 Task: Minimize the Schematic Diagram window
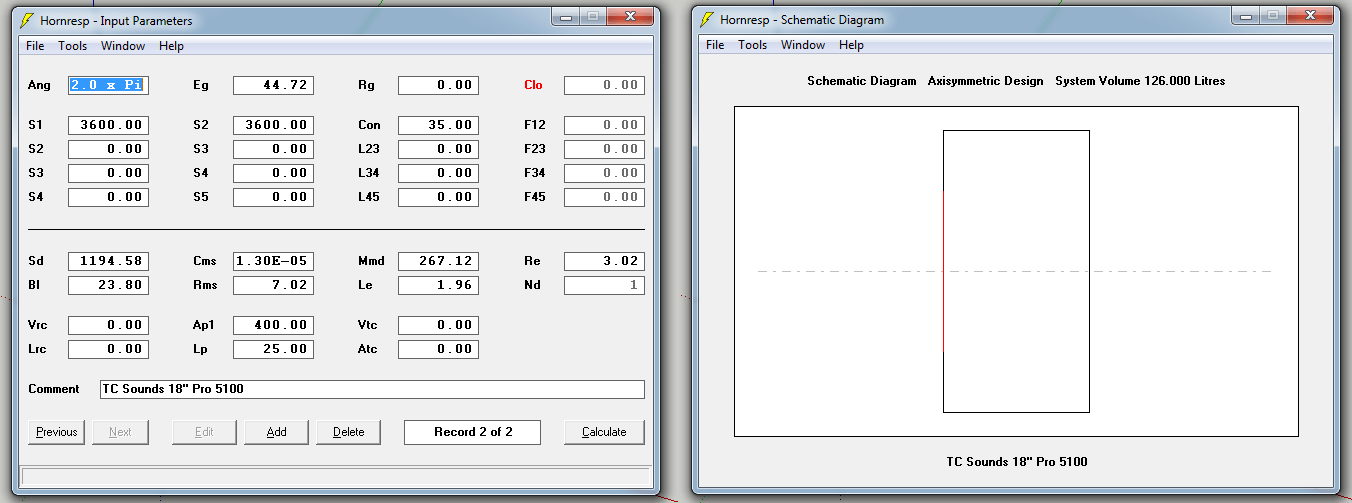pos(1245,15)
